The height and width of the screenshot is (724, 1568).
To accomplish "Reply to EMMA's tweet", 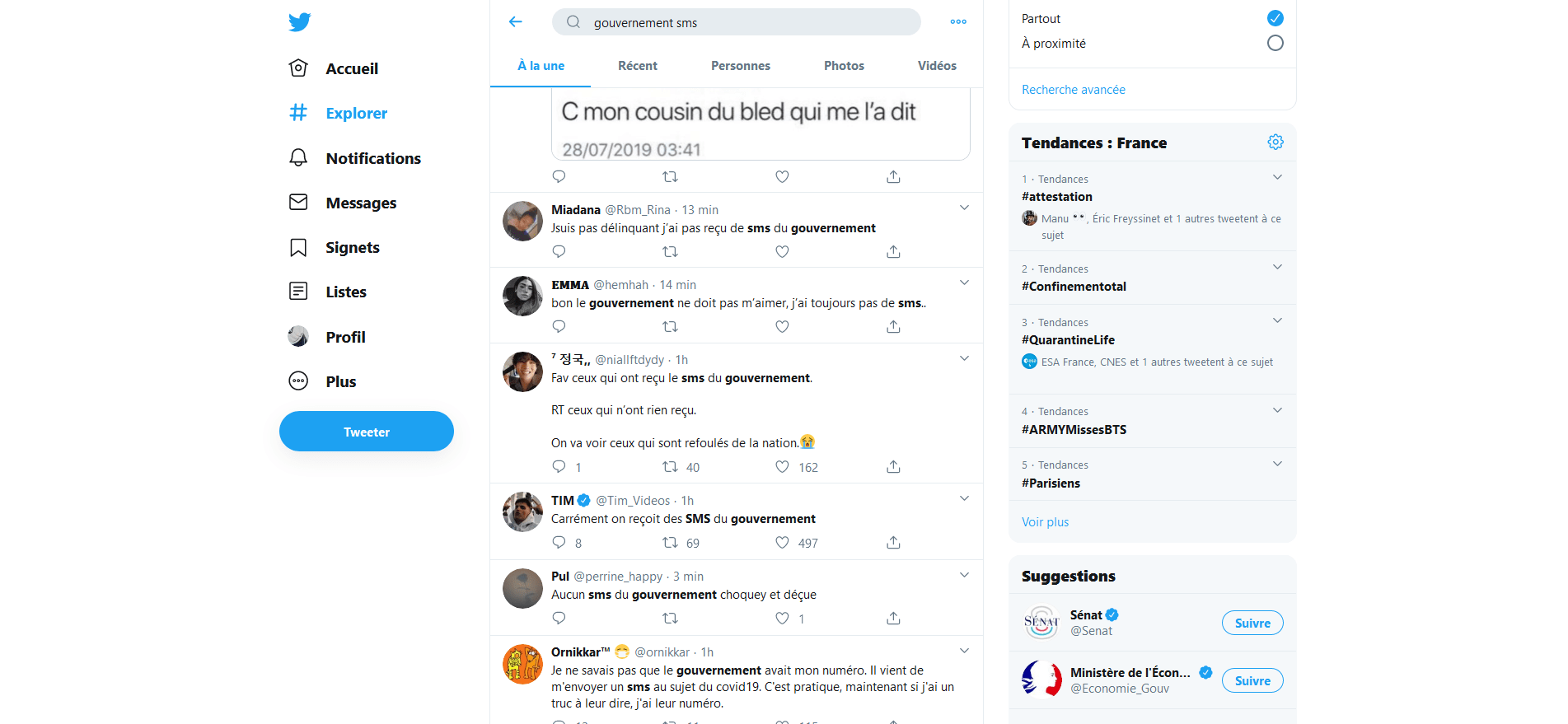I will [559, 326].
